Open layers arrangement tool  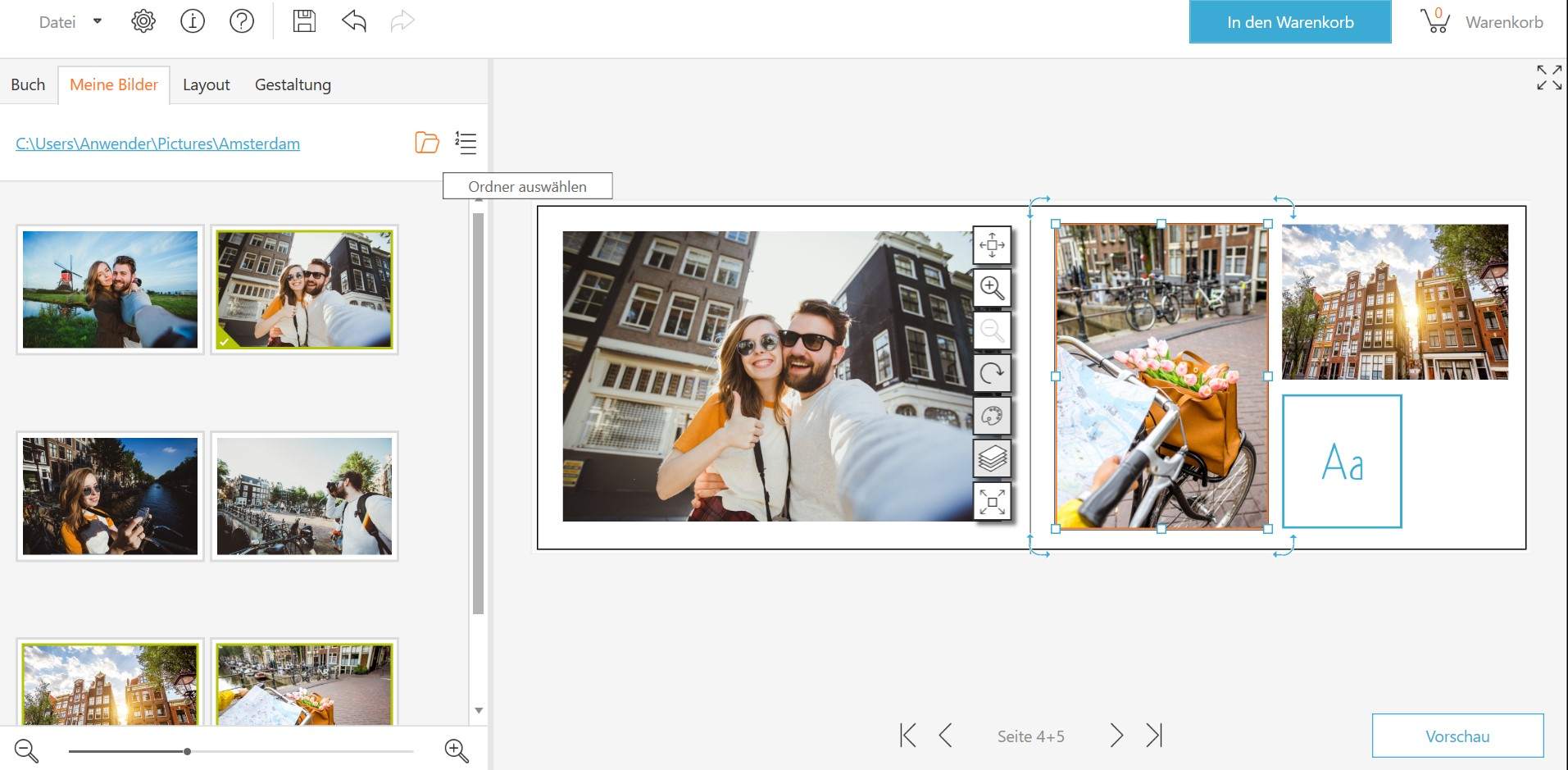992,458
